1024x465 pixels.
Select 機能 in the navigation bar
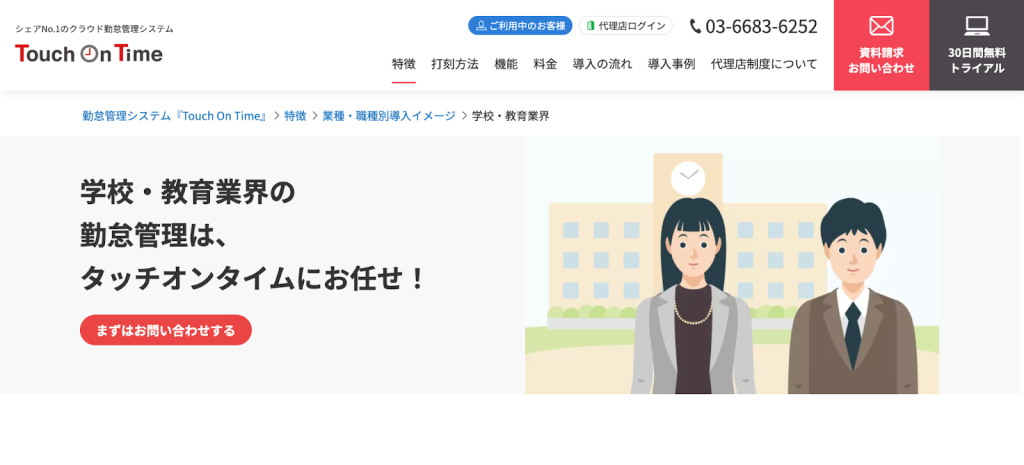point(506,64)
